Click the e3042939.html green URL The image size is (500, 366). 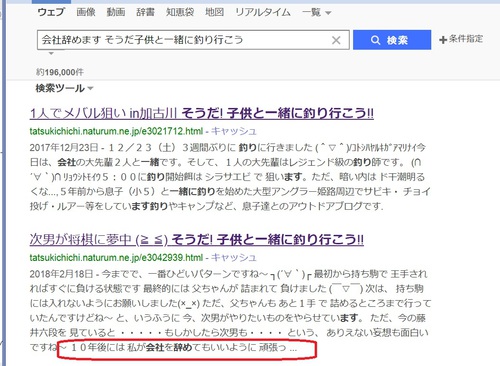(116, 257)
